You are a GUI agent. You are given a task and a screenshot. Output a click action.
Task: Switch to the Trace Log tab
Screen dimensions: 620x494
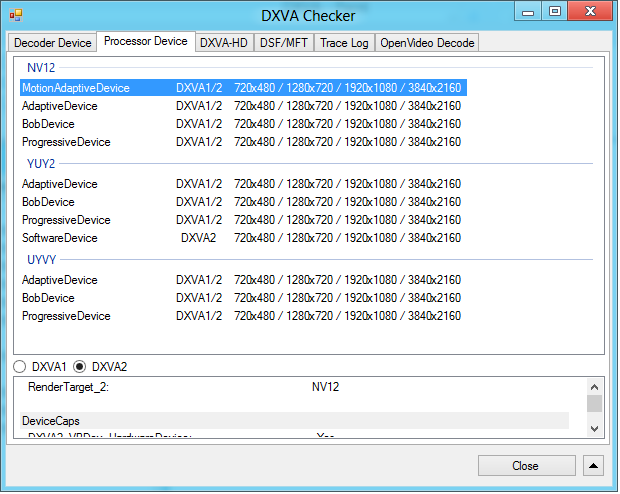[344, 43]
